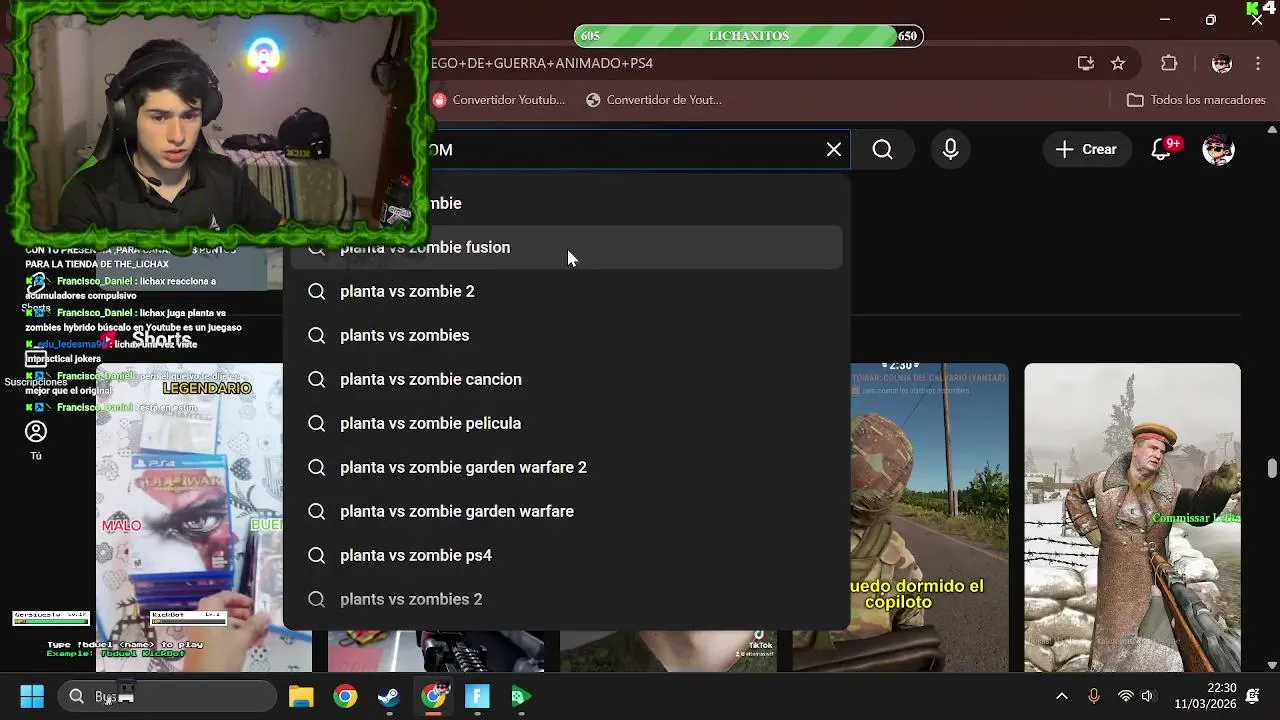Choose suggestion planta vs zombie ps4
Image resolution: width=1280 pixels, height=720 pixels.
pos(567,555)
